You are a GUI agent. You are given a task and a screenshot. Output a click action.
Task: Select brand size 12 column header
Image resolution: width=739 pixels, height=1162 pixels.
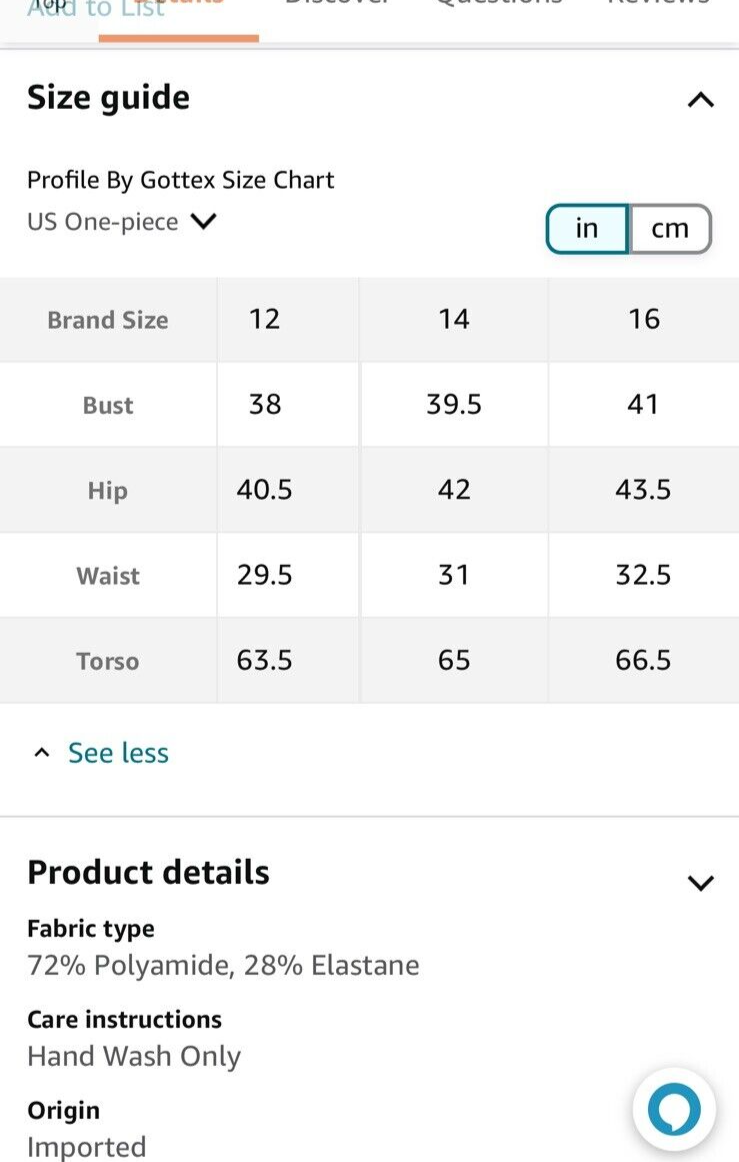(265, 319)
